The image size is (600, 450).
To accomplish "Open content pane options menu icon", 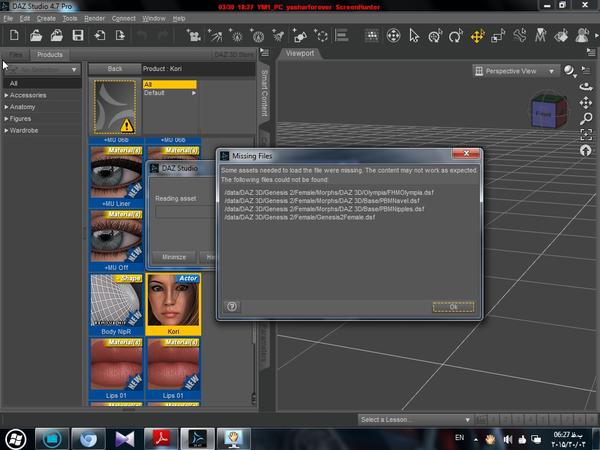I will pos(264,52).
